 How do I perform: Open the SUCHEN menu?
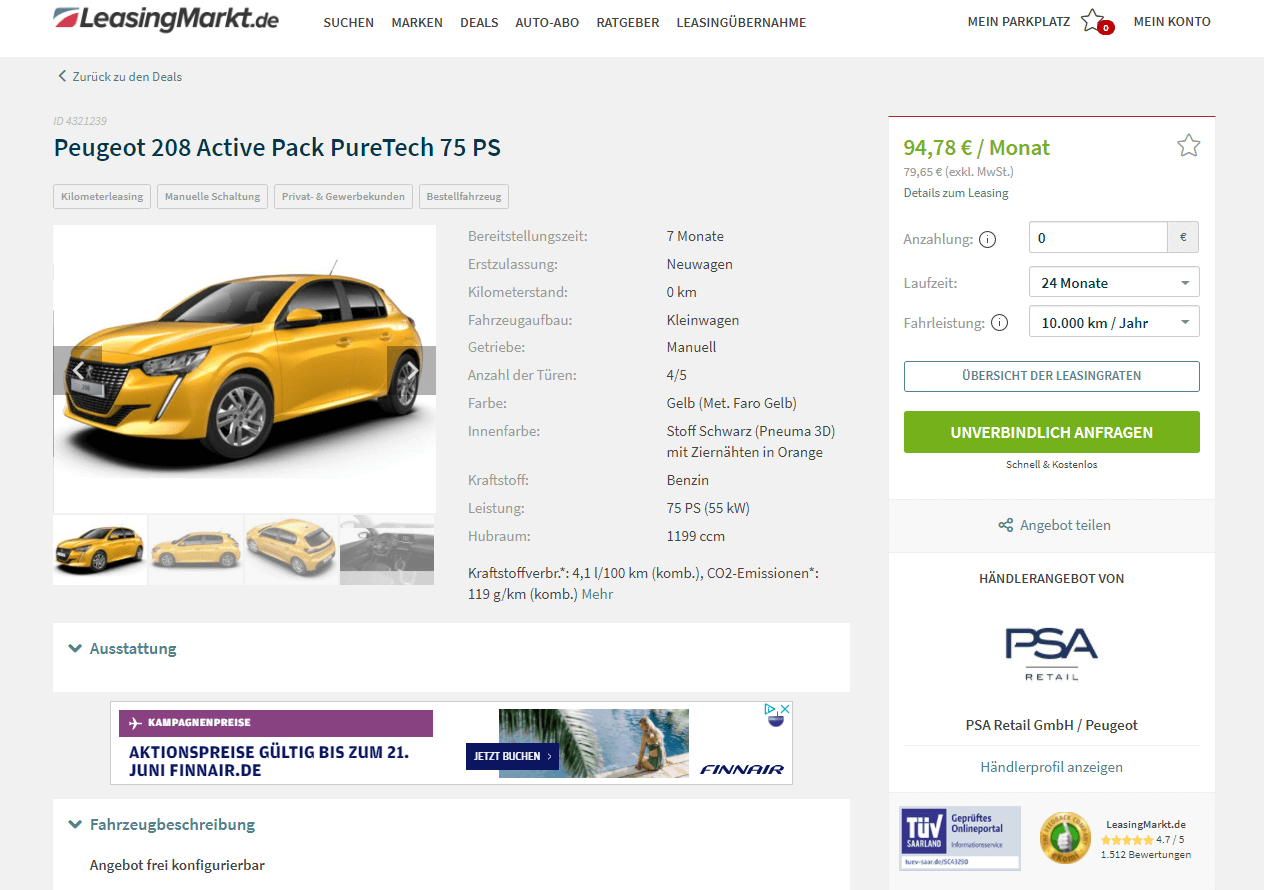pyautogui.click(x=349, y=22)
